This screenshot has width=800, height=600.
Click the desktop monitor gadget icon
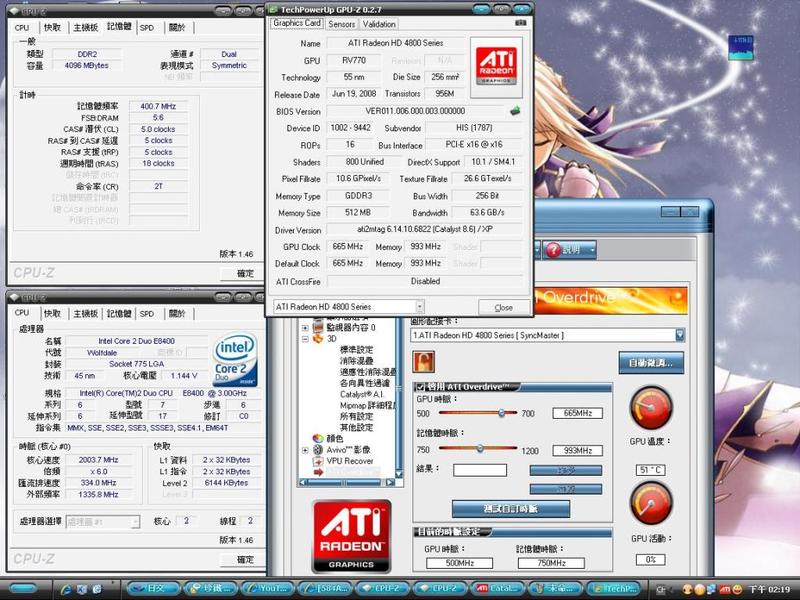click(741, 47)
